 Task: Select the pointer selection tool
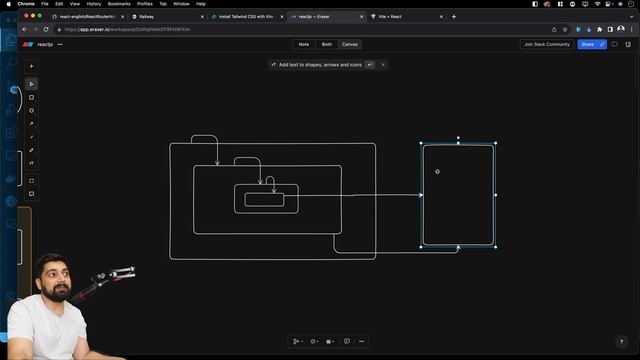click(31, 84)
